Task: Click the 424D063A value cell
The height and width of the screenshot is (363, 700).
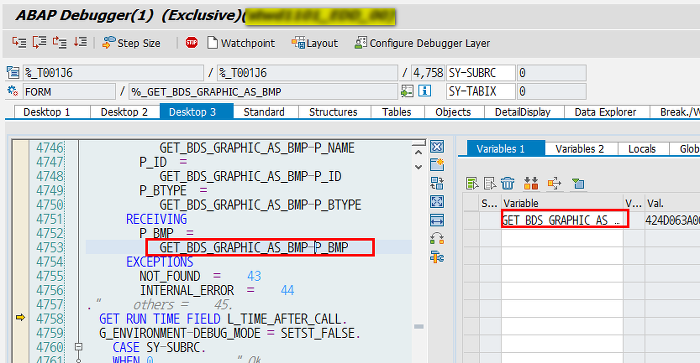Action: tap(672, 220)
